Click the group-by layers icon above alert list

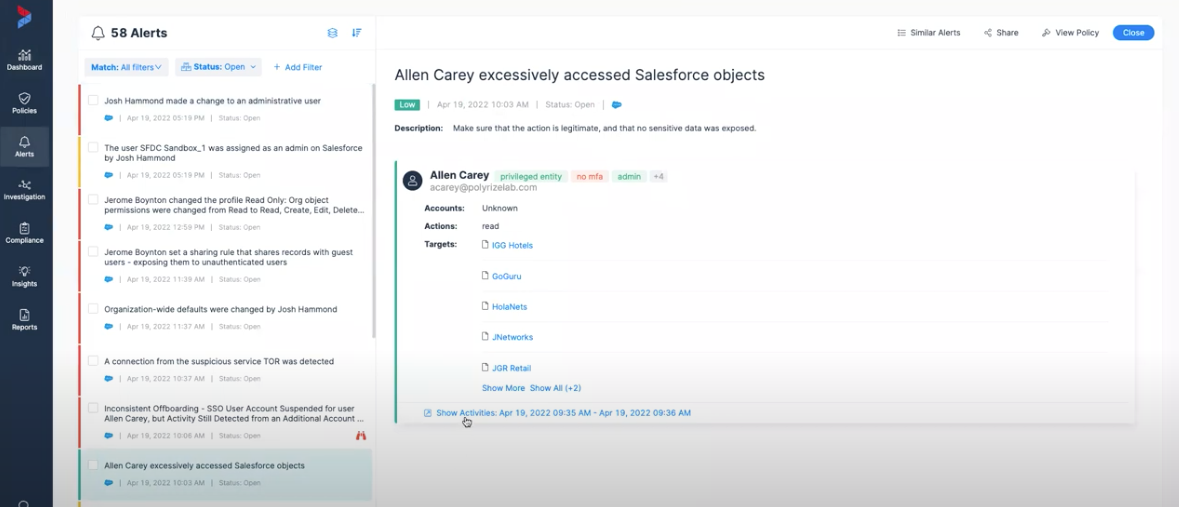tap(333, 33)
